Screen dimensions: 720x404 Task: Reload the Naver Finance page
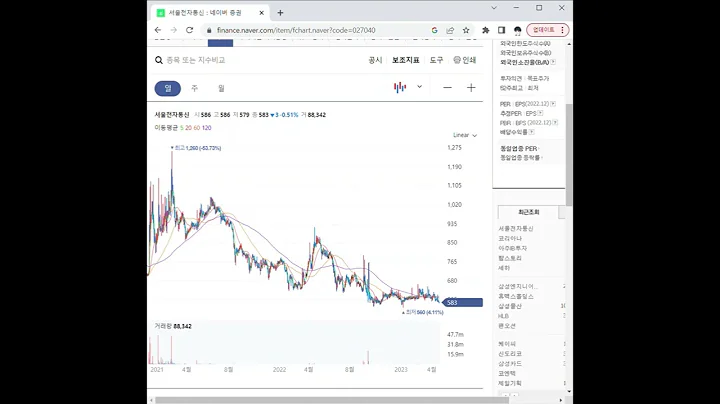click(x=189, y=30)
